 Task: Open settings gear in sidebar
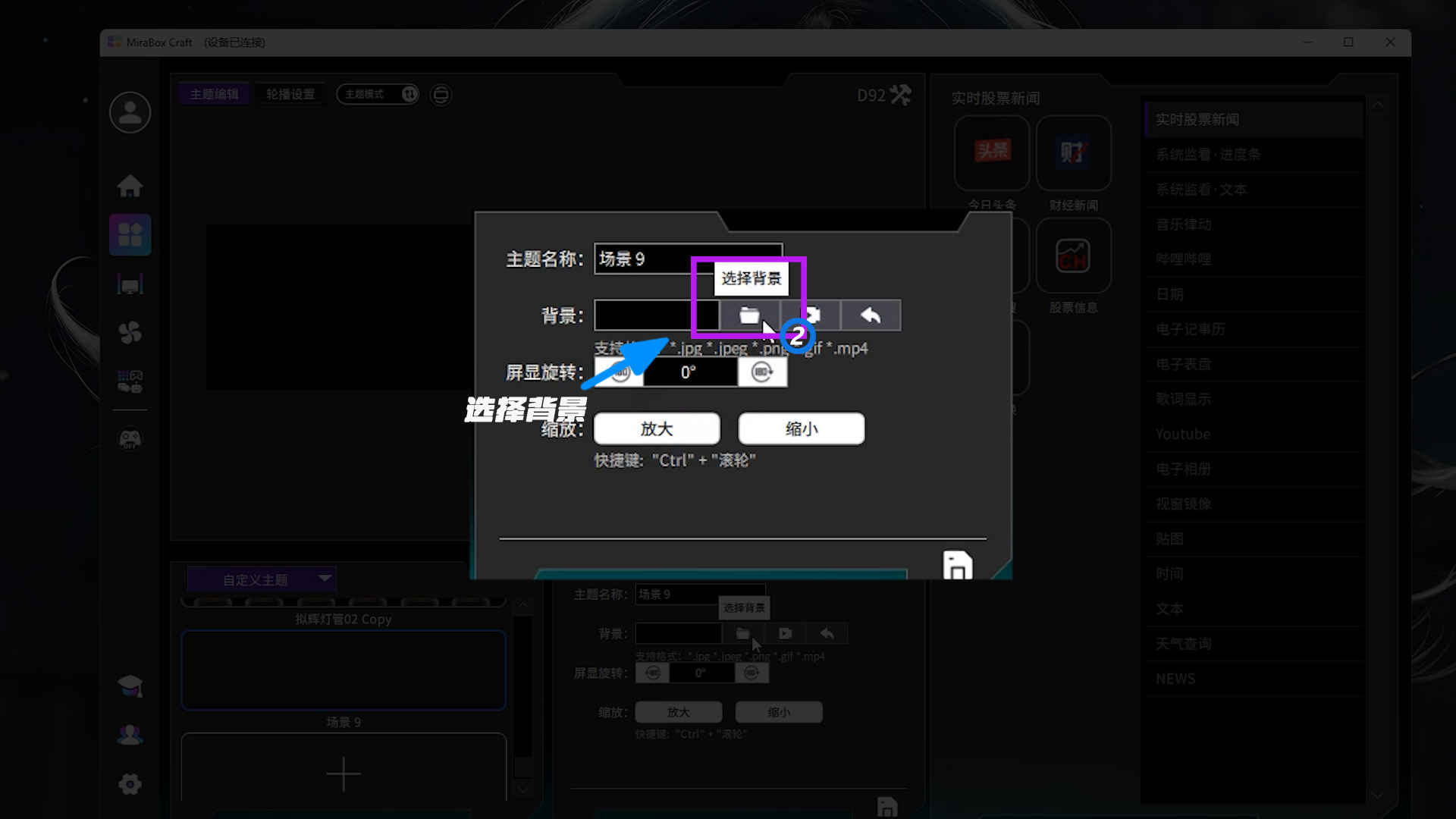[130, 784]
